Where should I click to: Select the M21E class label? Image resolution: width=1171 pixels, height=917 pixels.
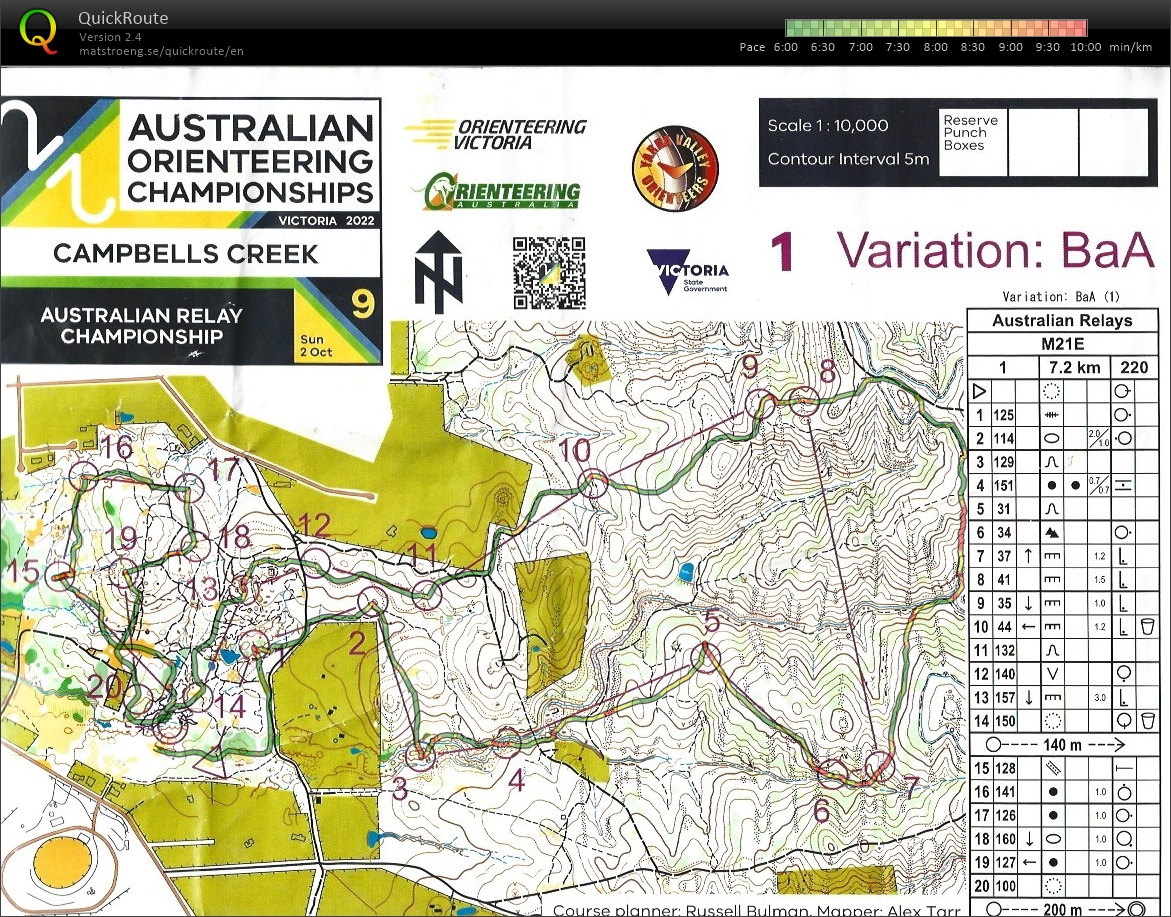(1062, 344)
